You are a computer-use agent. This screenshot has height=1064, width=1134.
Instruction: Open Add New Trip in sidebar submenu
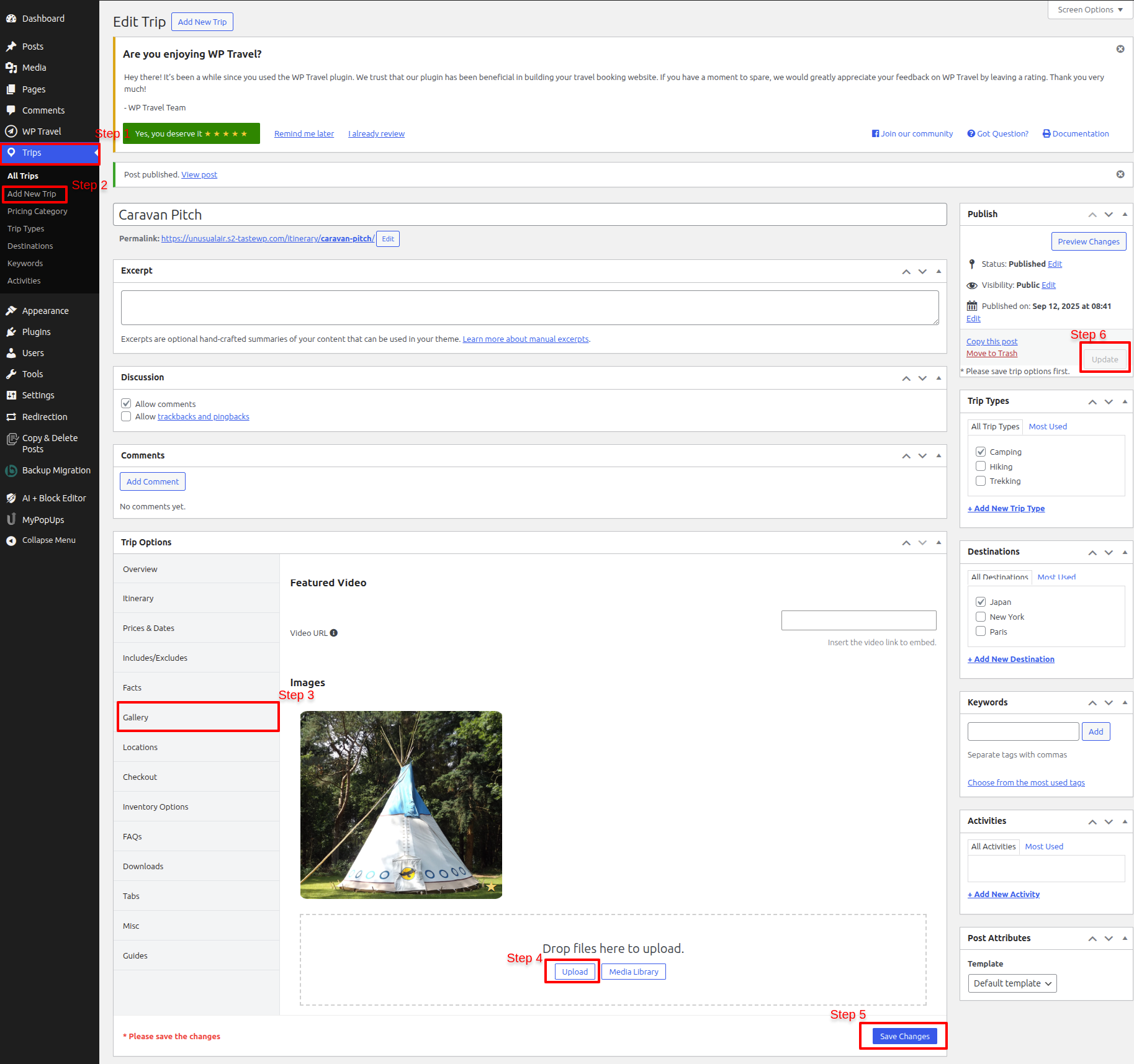point(32,194)
